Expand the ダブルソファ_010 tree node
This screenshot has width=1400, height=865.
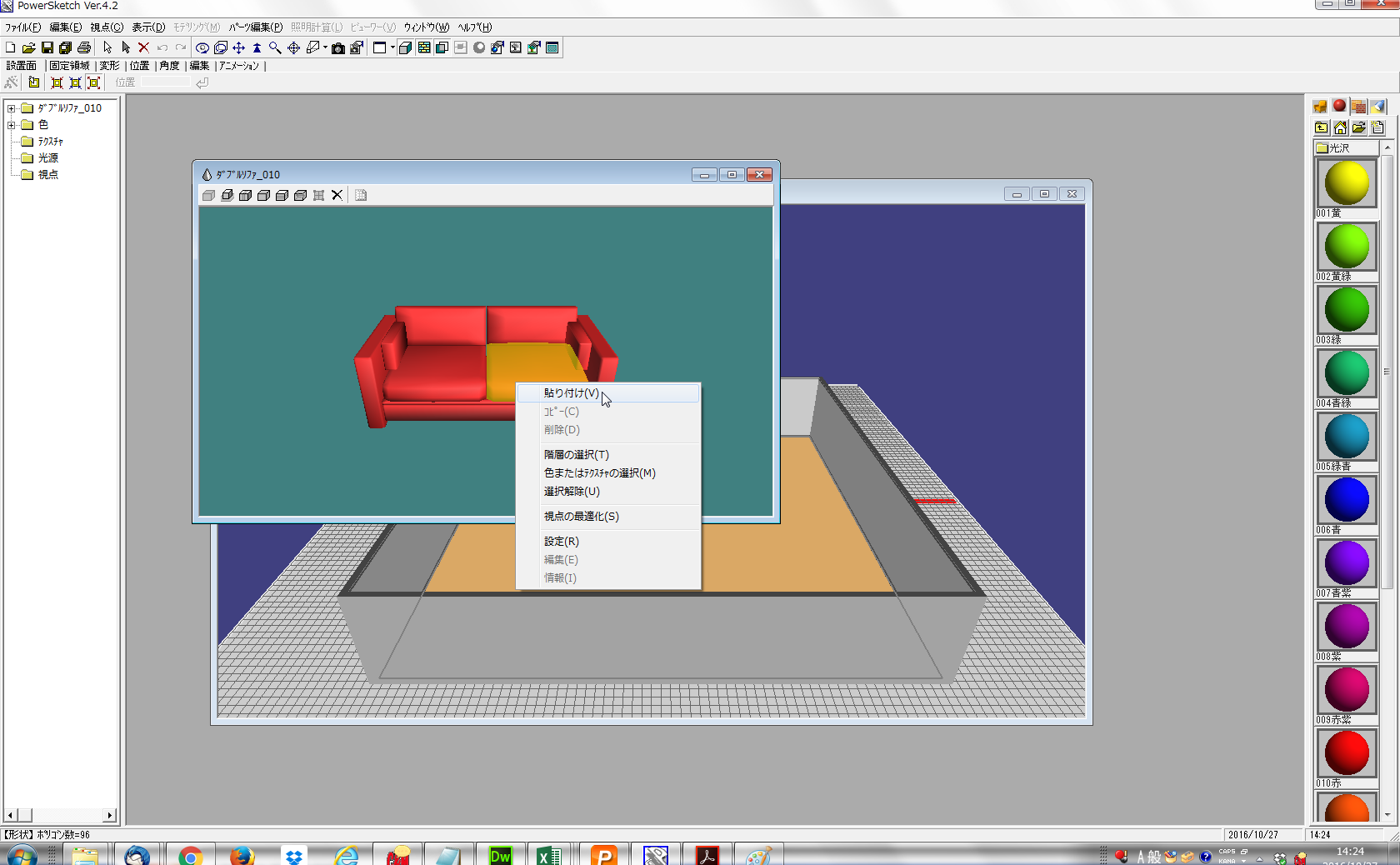click(12, 108)
